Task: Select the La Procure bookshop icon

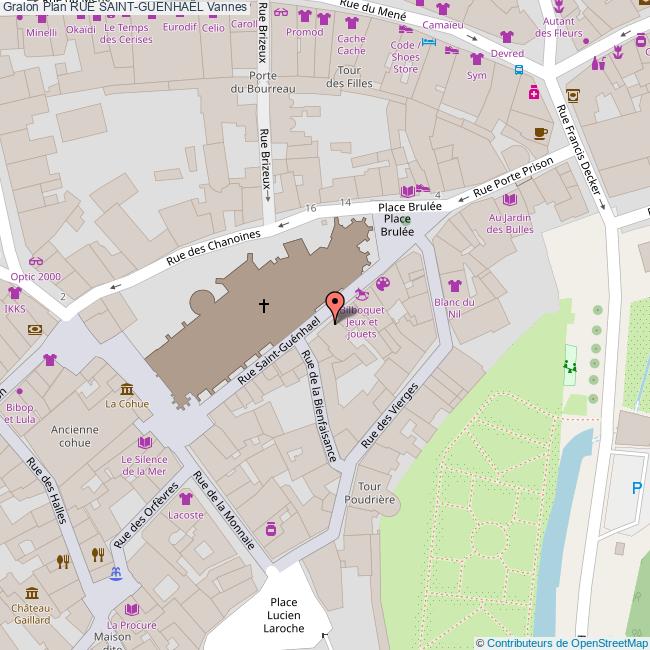Action: pyautogui.click(x=131, y=608)
